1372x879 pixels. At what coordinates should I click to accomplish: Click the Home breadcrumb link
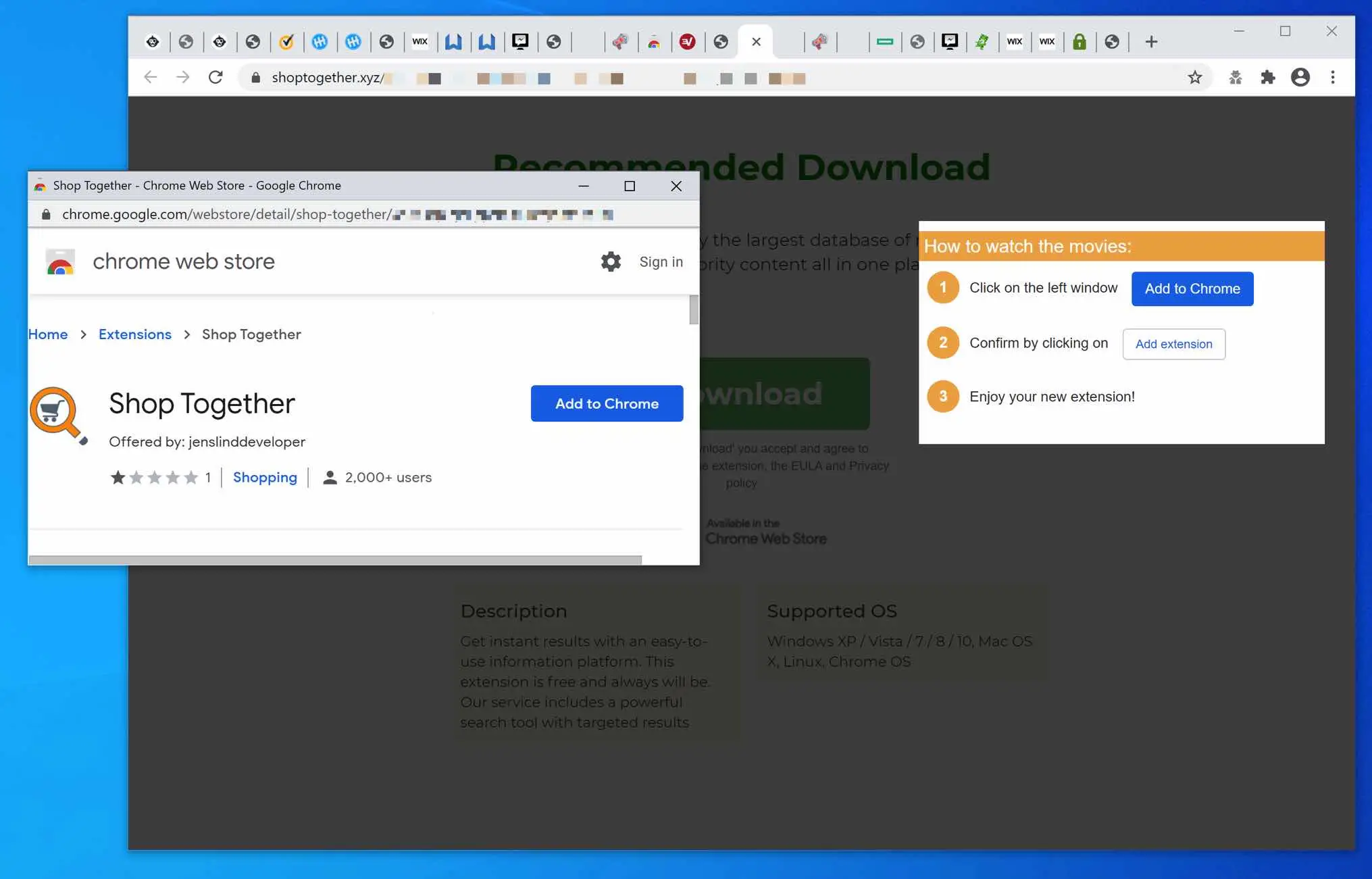(47, 334)
